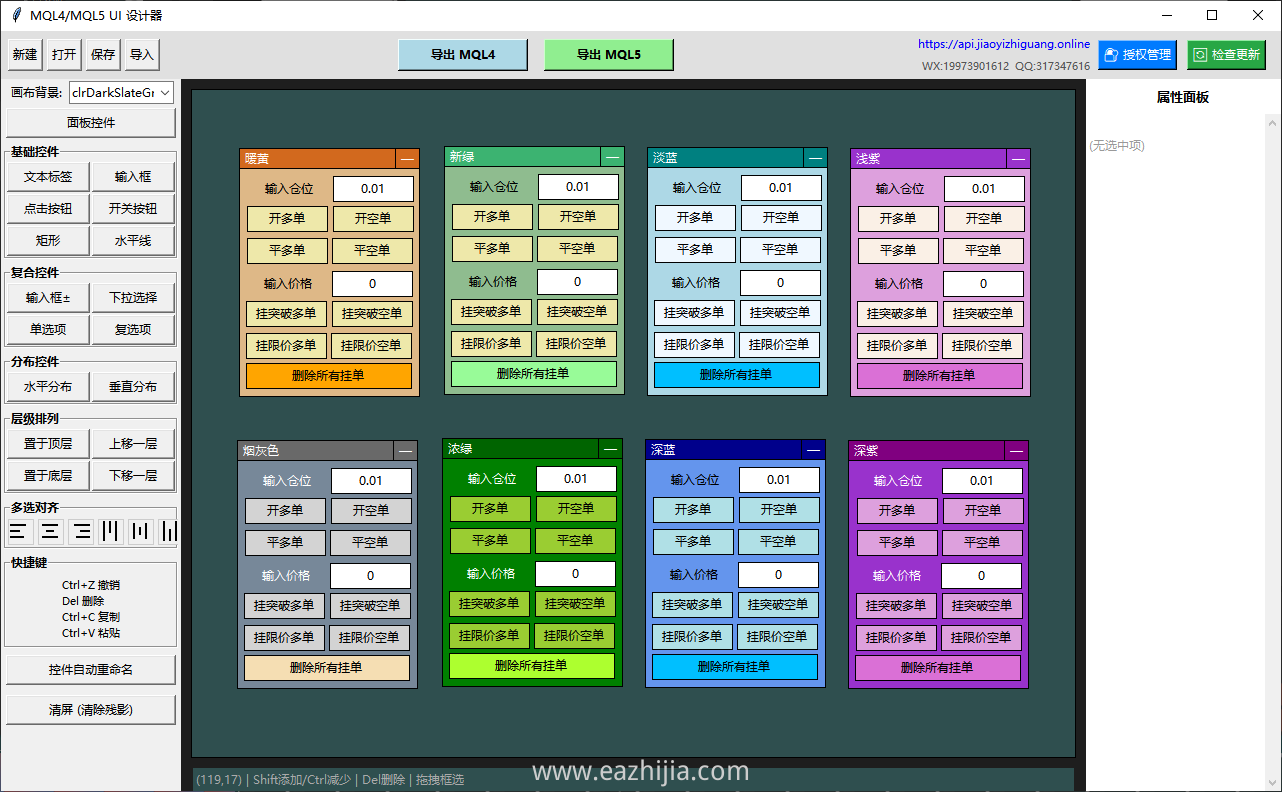Select 挂限价空单 button in the 暖黄 panel

[x=372, y=346]
